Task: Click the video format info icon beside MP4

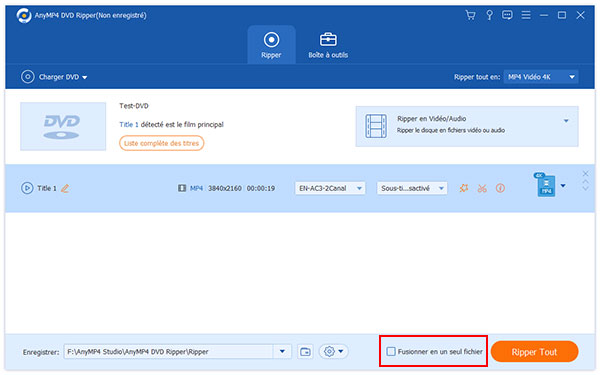Action: [x=182, y=188]
